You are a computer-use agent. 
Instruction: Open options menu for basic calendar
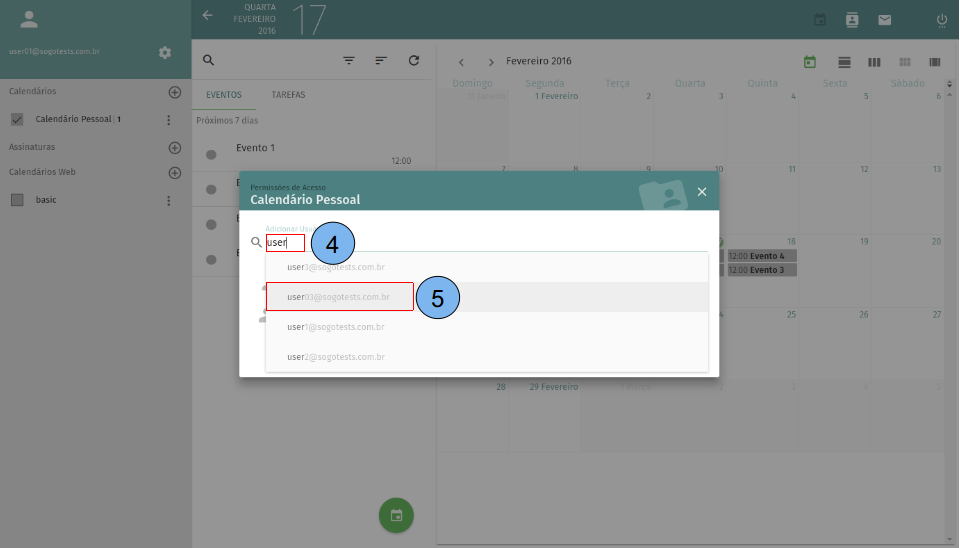[168, 200]
